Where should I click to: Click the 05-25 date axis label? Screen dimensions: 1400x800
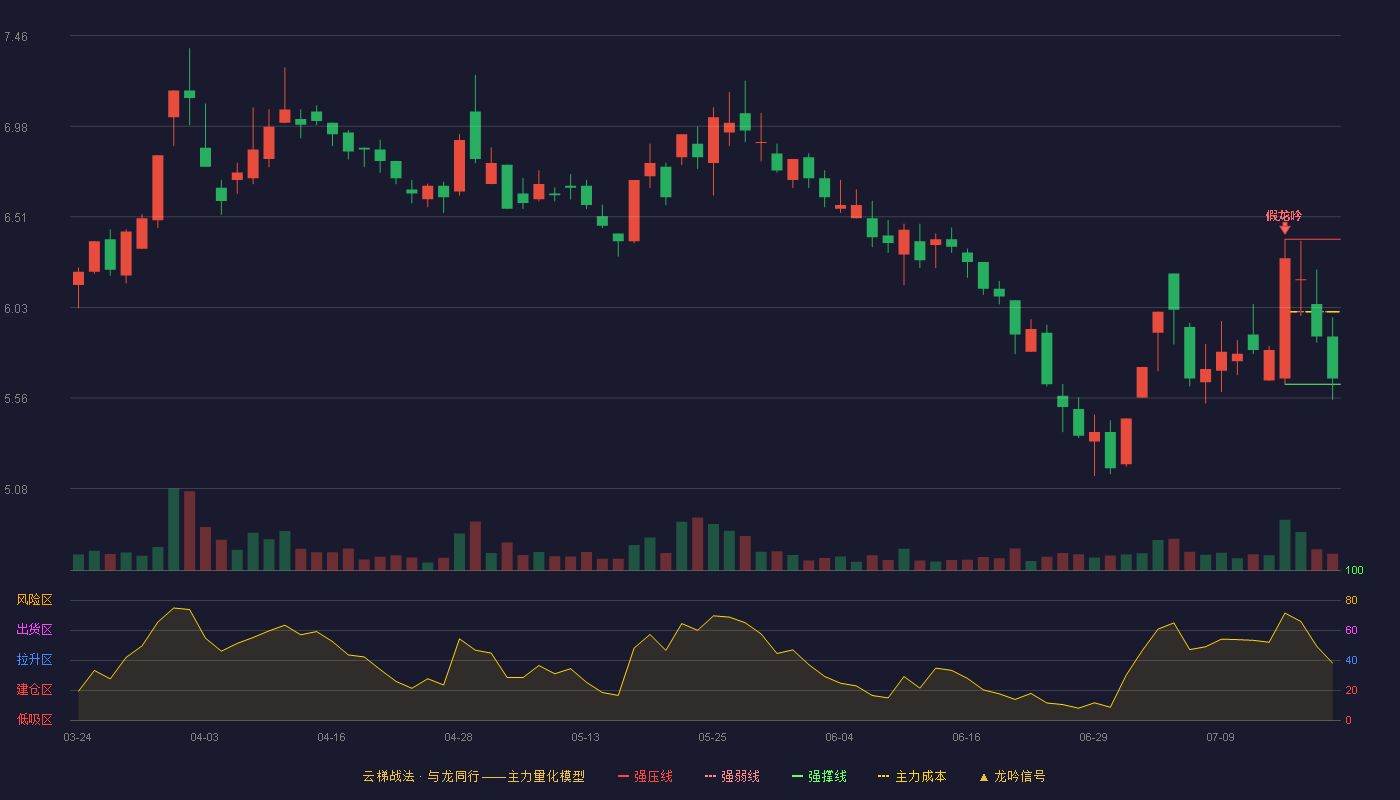[712, 737]
